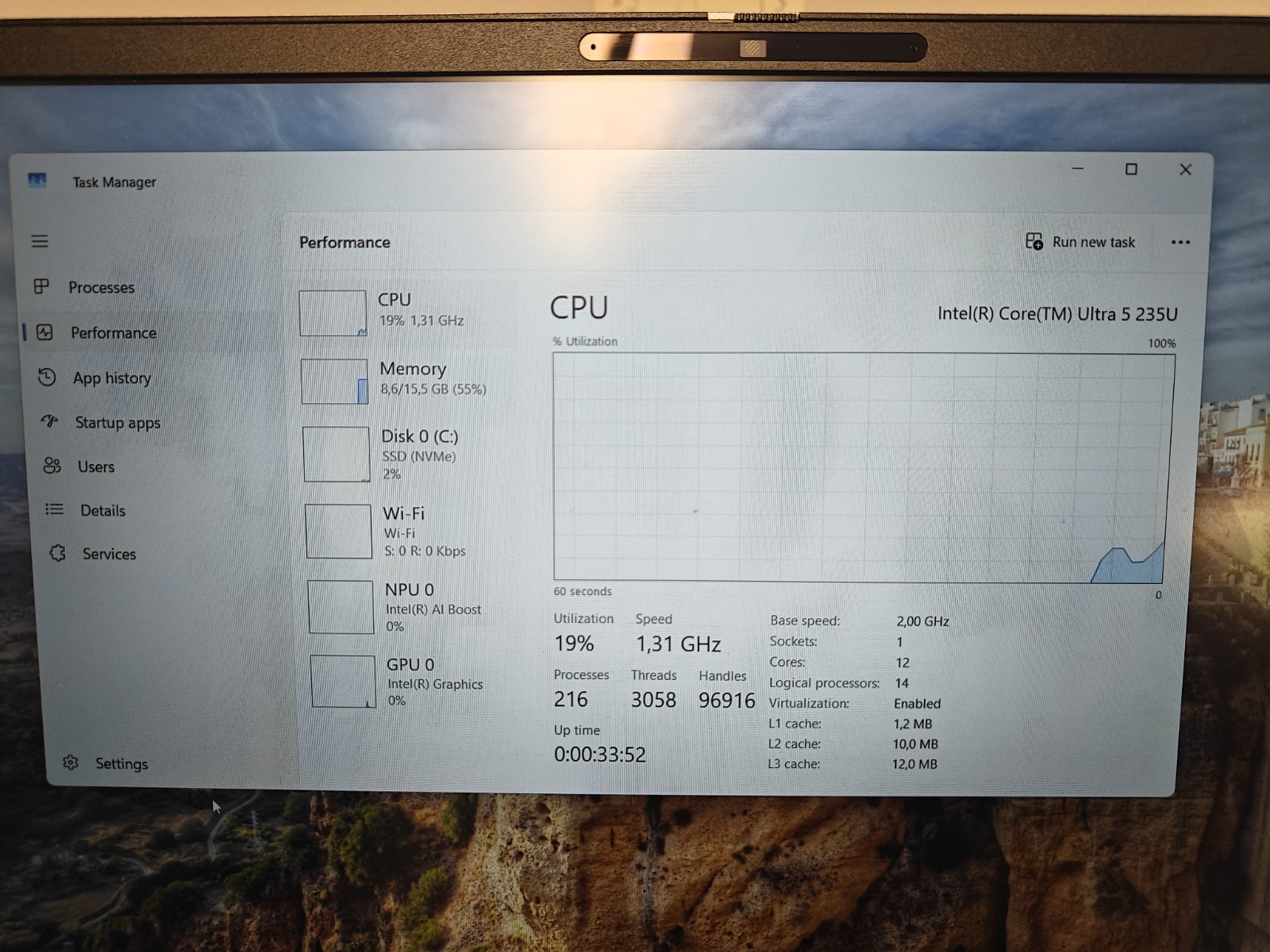Click the Intel(R) Core(TM) Ultra 5 235U name
This screenshot has width=1270, height=952.
[1057, 314]
